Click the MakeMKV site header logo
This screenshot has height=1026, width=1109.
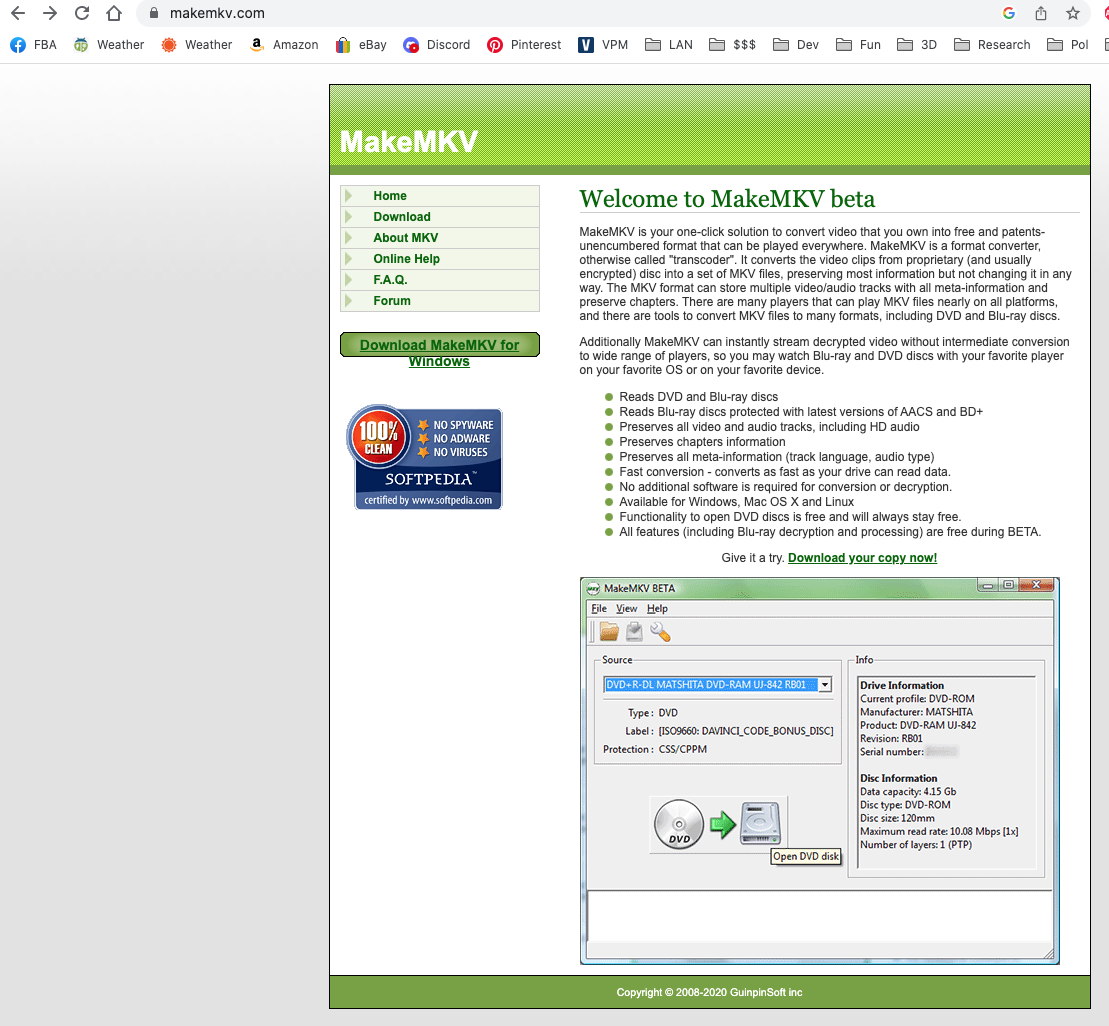point(409,141)
